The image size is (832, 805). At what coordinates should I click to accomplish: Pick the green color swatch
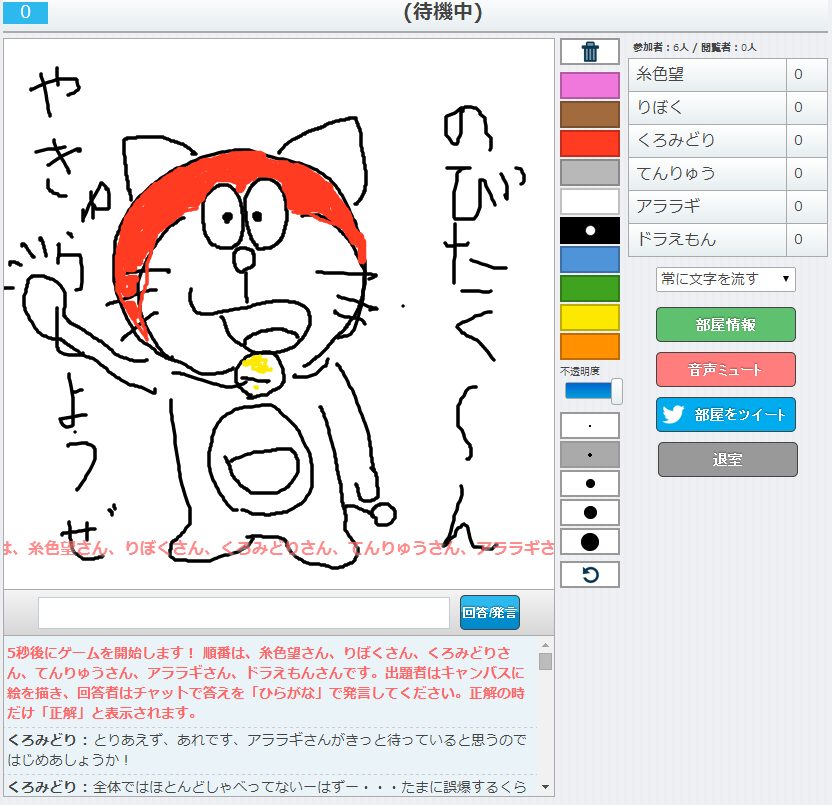(590, 289)
